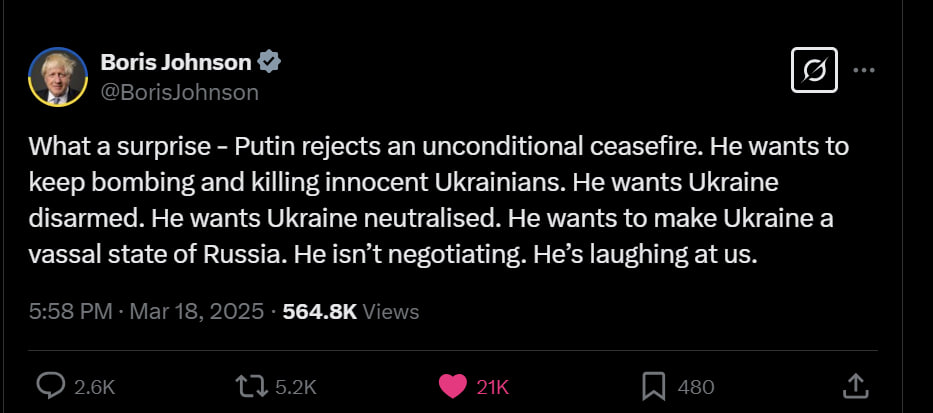
Task: Click the Grok explain-post icon
Action: click(814, 70)
